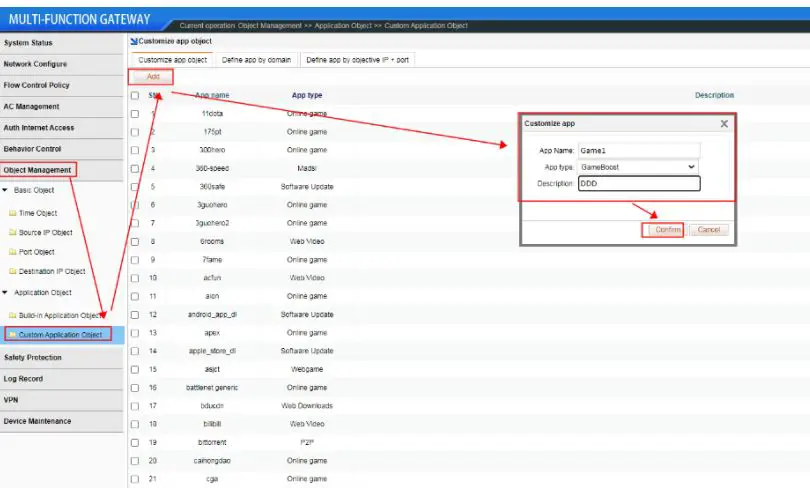Click the bilibili app name cell
The width and height of the screenshot is (810, 488).
pyautogui.click(x=212, y=424)
